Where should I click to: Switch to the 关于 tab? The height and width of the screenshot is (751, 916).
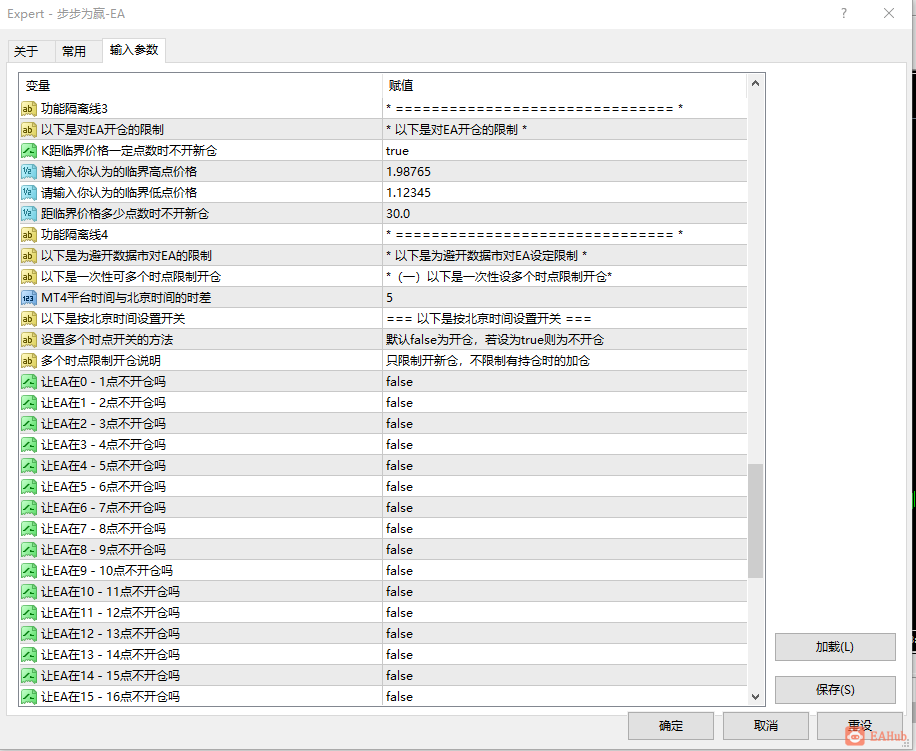26,51
